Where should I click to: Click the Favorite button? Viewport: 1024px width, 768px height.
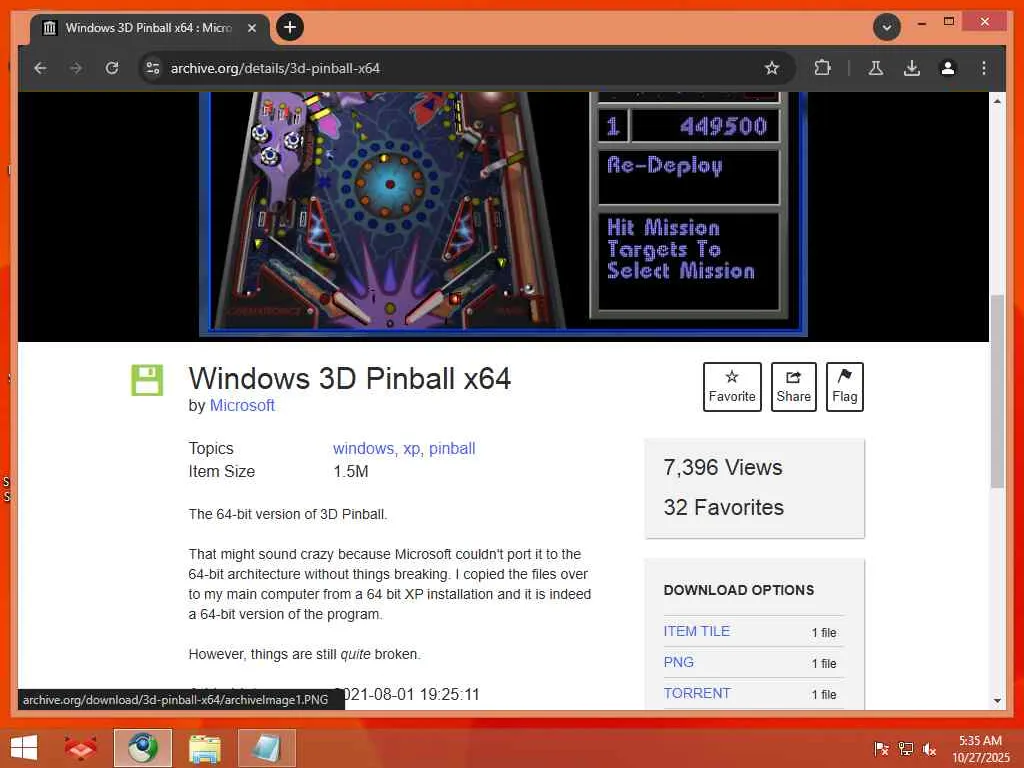(x=732, y=387)
